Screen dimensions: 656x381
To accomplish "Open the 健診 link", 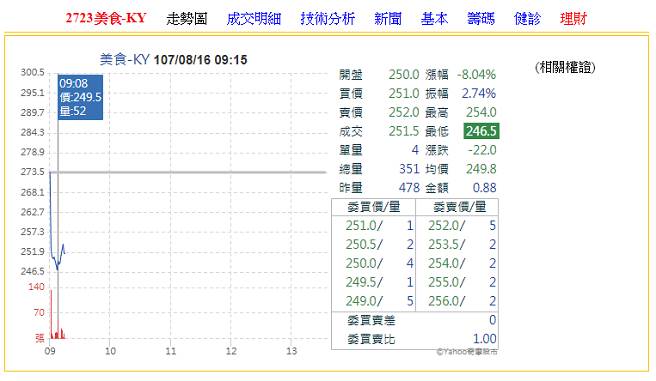I will [527, 18].
